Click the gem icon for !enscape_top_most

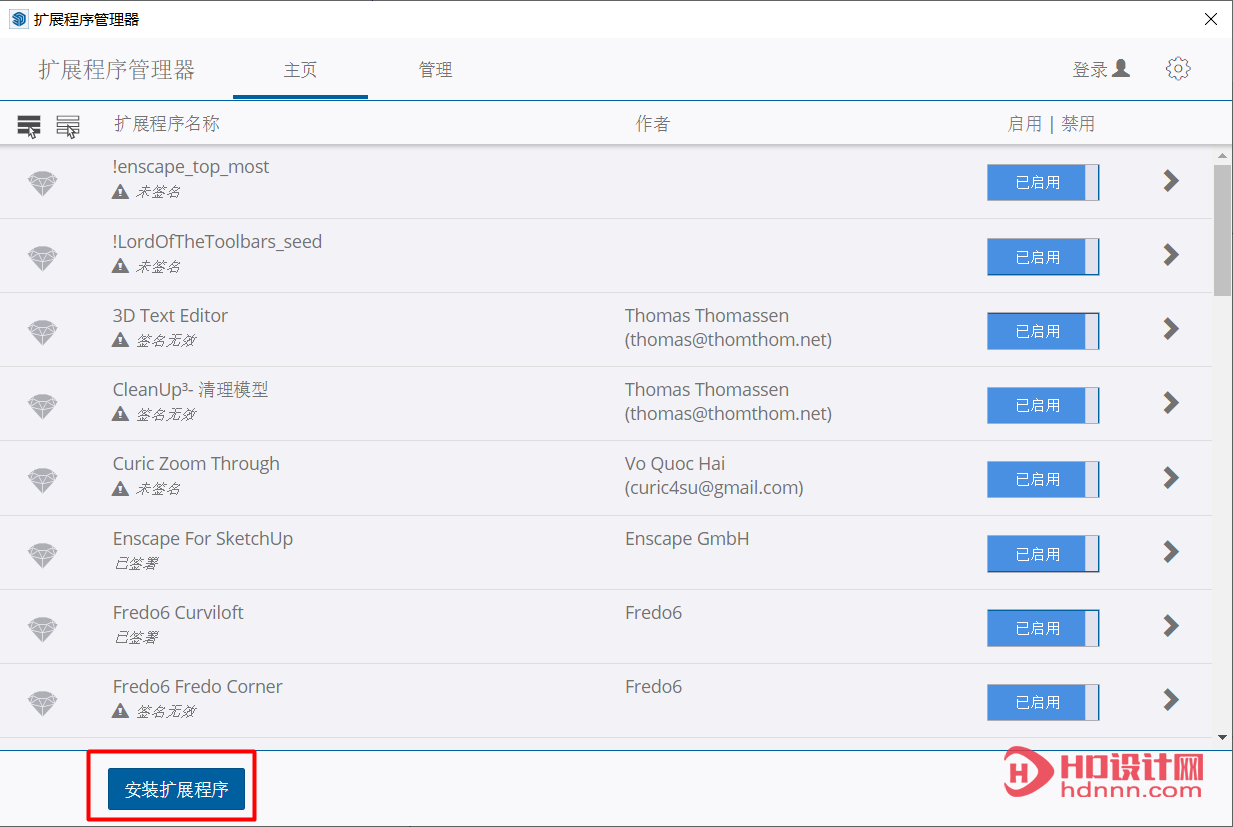[x=42, y=183]
